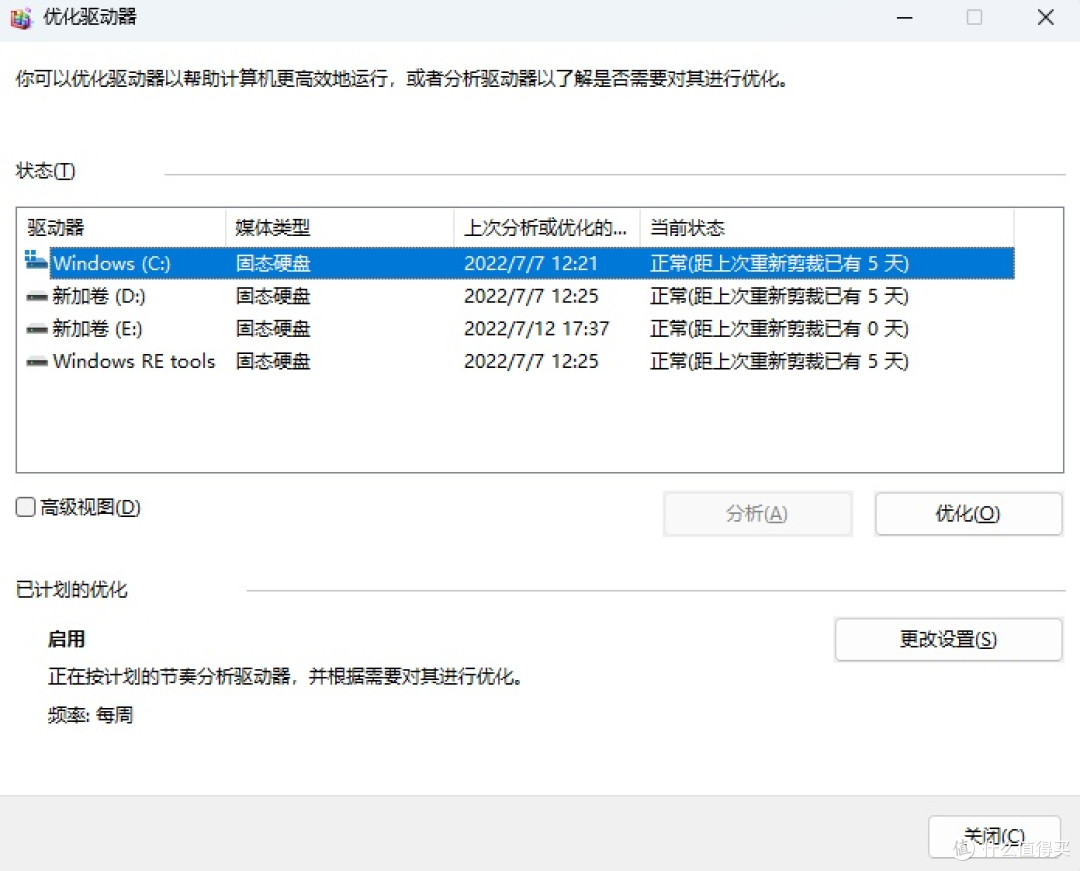This screenshot has height=871, width=1080.
Task: Click the 优化驱动器 title bar app icon
Action: (21, 17)
